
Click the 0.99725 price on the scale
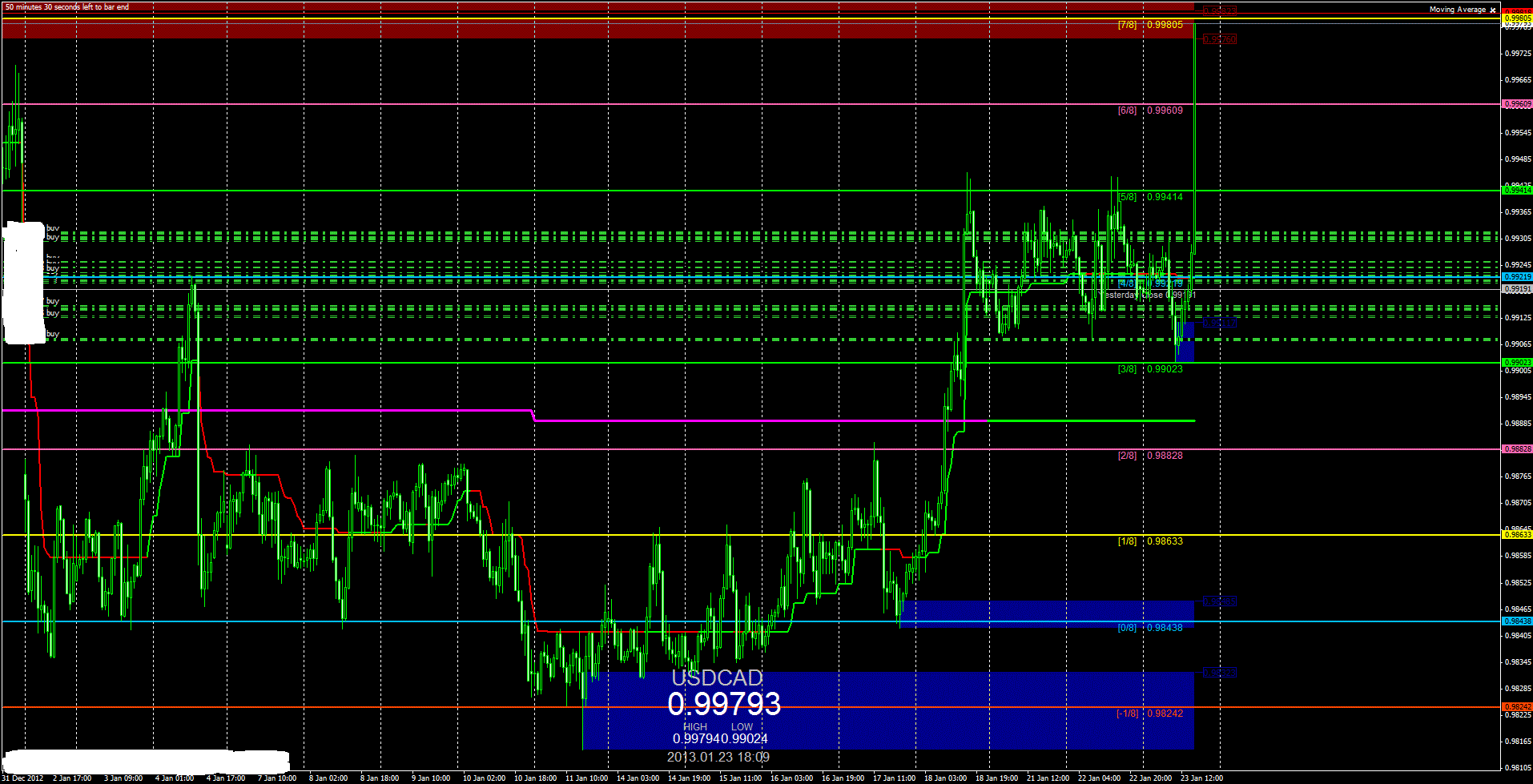(x=1518, y=54)
